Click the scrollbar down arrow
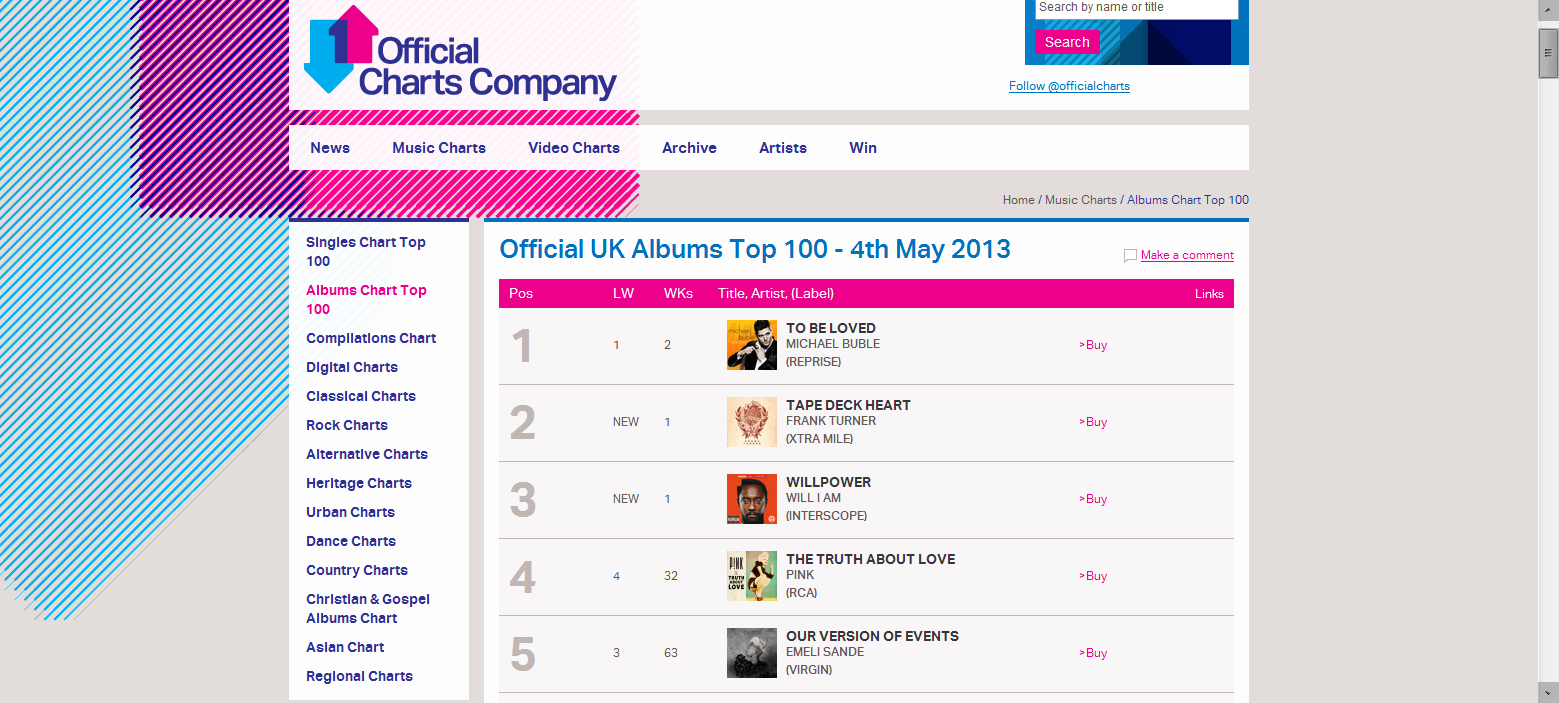Screen dimensions: 1559x703 click(1548, 692)
